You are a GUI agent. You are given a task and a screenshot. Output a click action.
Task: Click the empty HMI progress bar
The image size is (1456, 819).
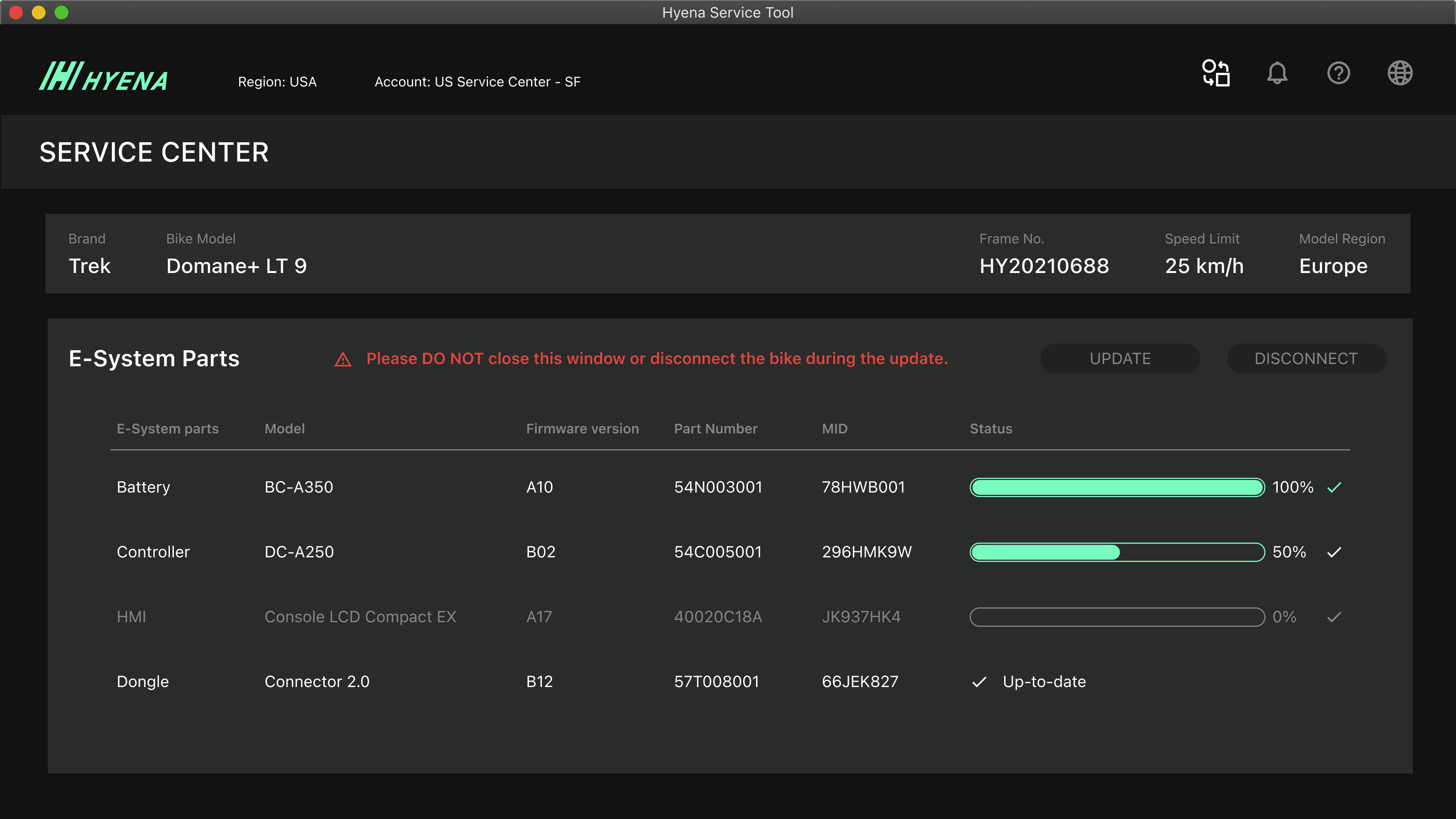(1117, 617)
